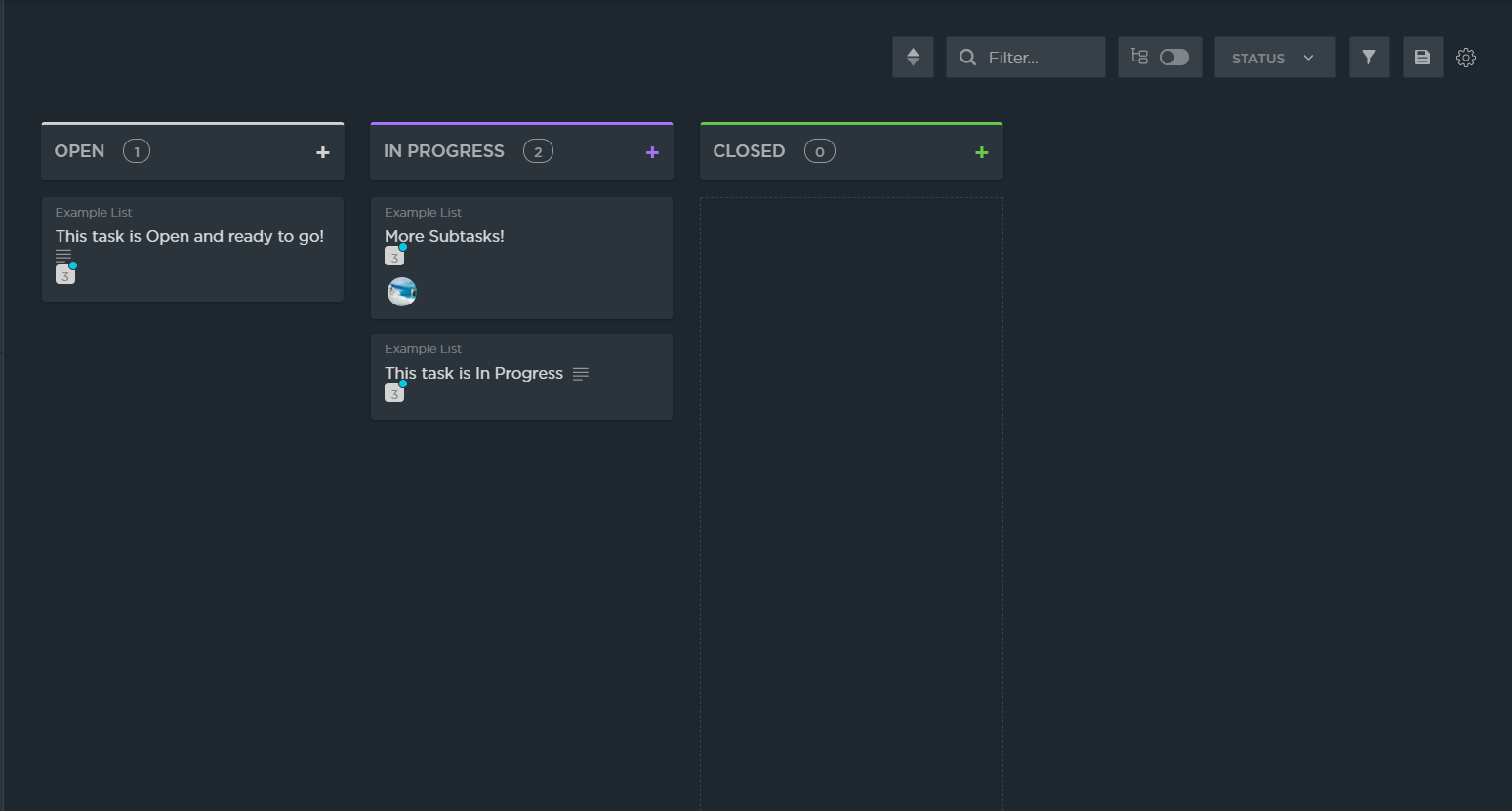1512x811 pixels.
Task: Click the save view disk icon
Action: [x=1422, y=58]
